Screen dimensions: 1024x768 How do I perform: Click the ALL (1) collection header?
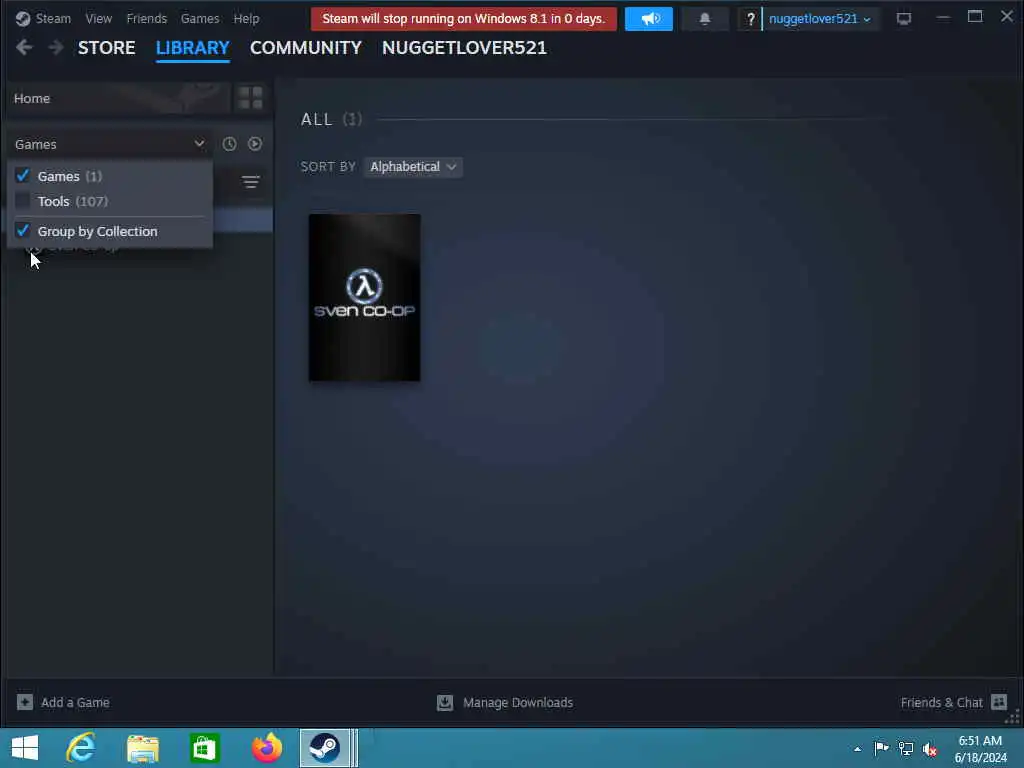tap(331, 119)
